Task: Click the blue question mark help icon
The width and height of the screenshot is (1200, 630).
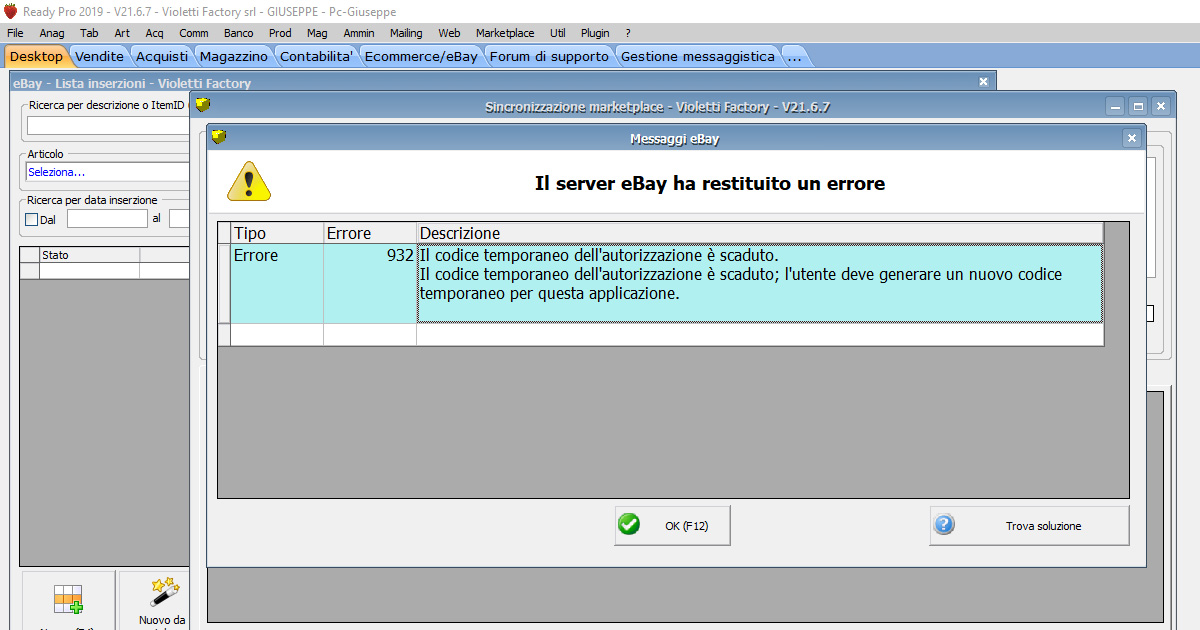Action: pos(944,525)
